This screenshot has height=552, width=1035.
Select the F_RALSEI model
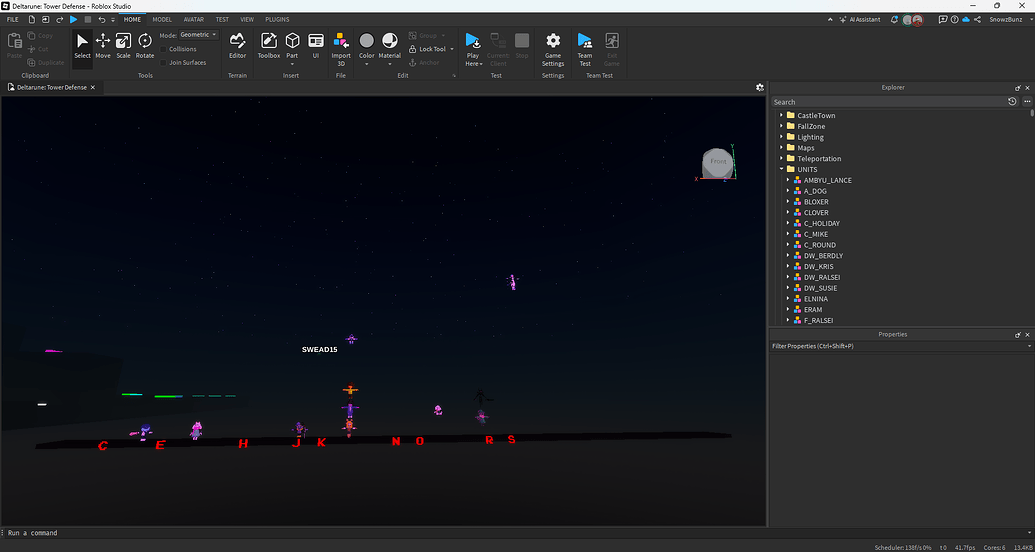(818, 321)
